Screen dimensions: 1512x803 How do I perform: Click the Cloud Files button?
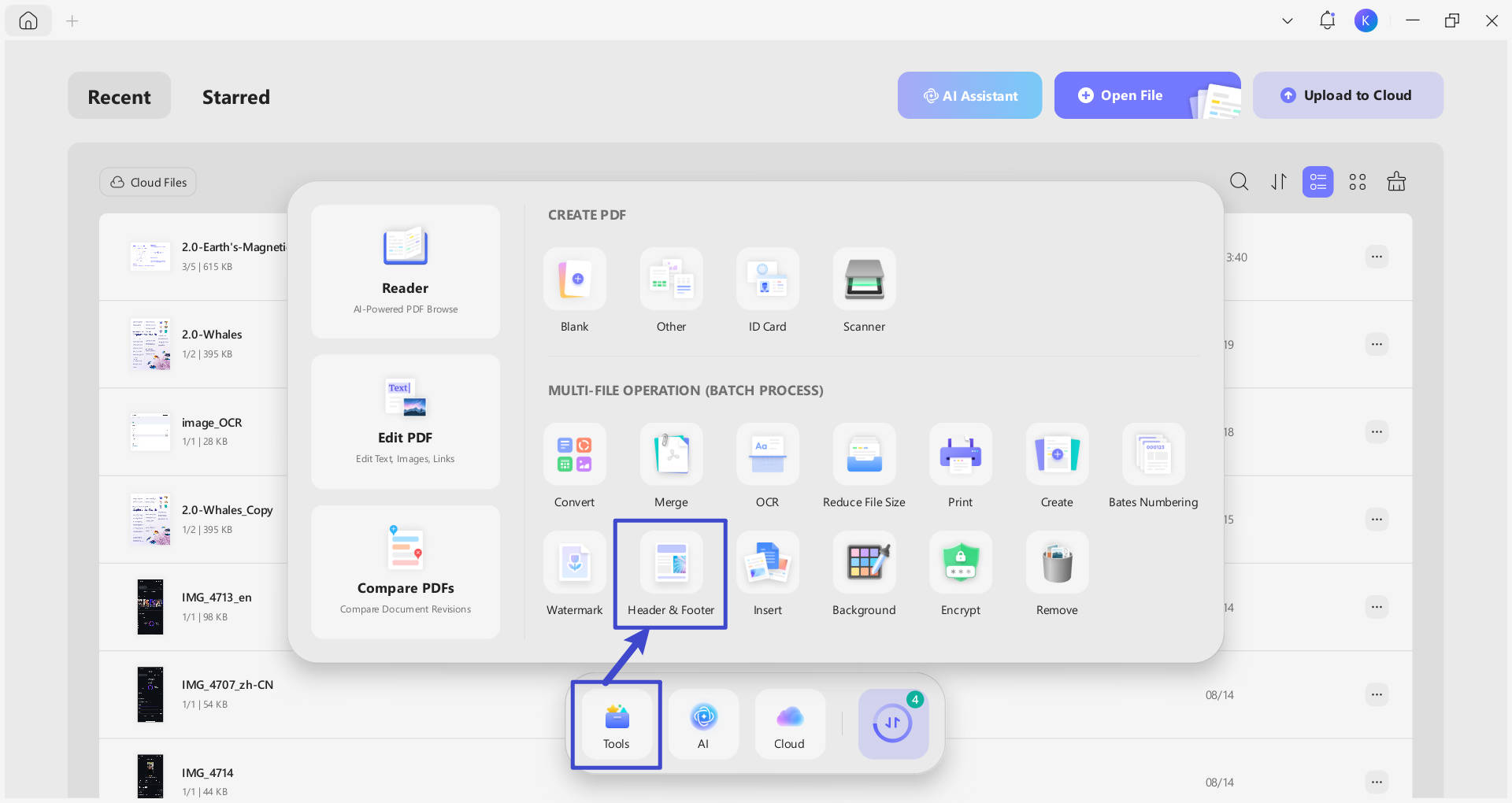(x=148, y=182)
